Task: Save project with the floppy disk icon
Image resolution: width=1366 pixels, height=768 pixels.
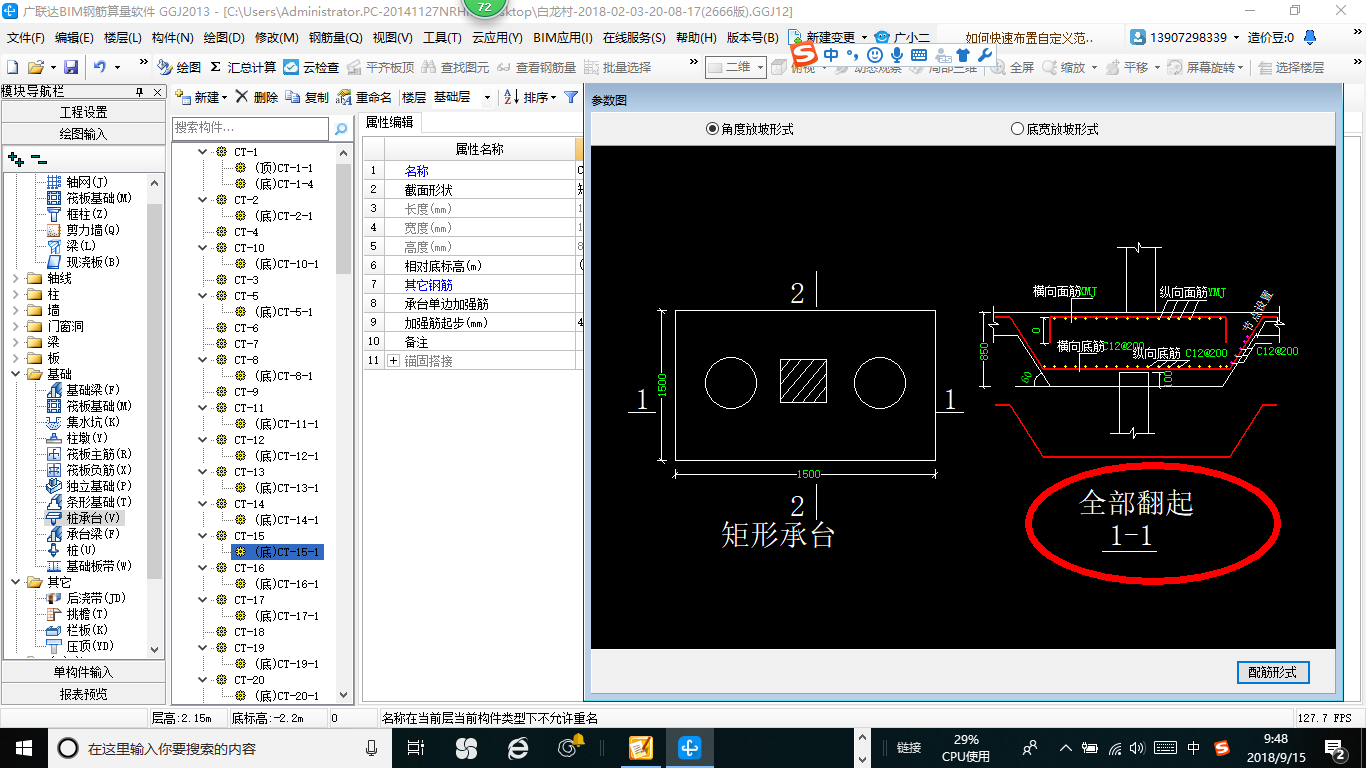Action: point(71,67)
